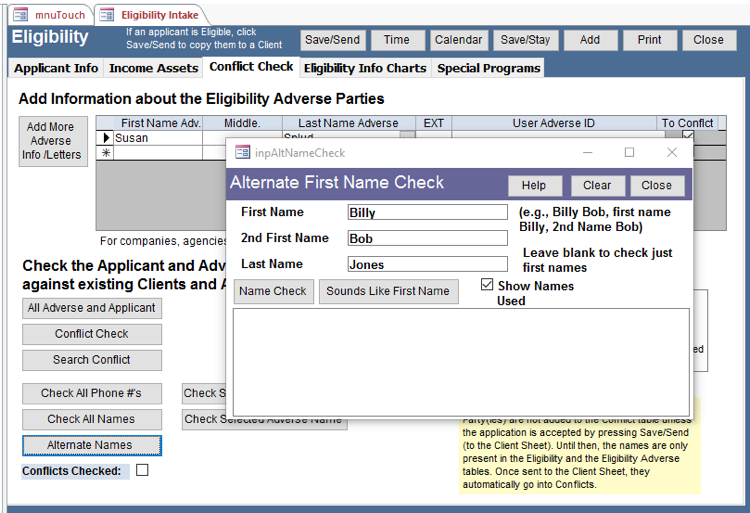Click All Adverse and Applicant button
The width and height of the screenshot is (750, 513).
click(92, 308)
